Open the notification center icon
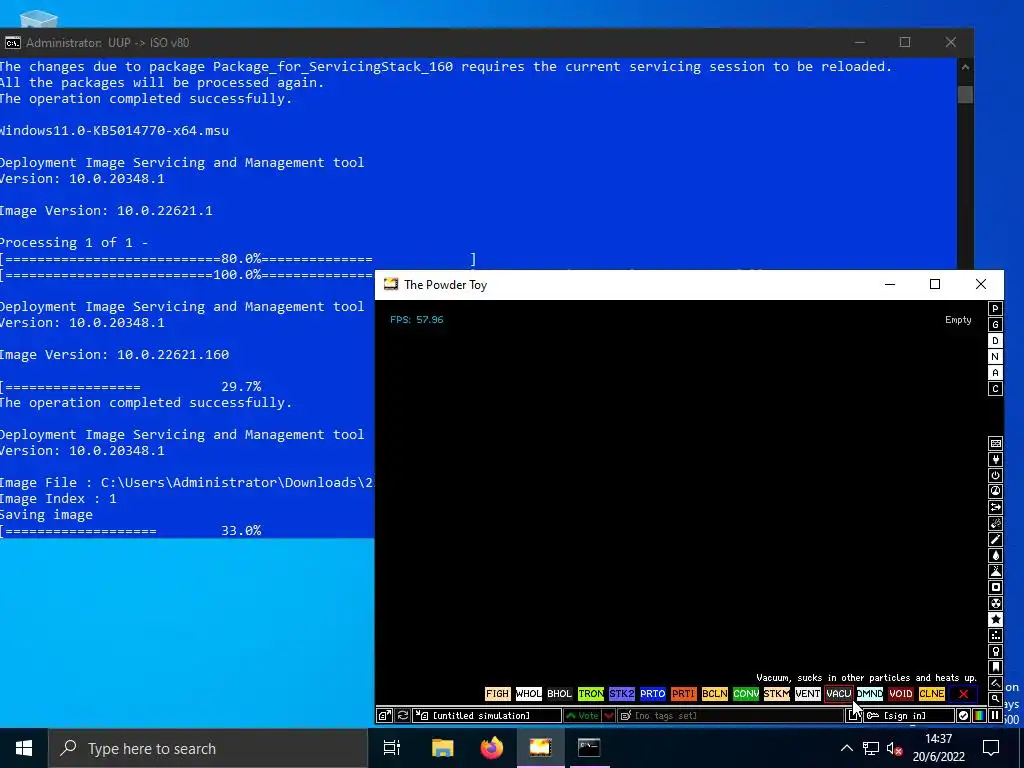This screenshot has height=768, width=1024. click(x=991, y=748)
